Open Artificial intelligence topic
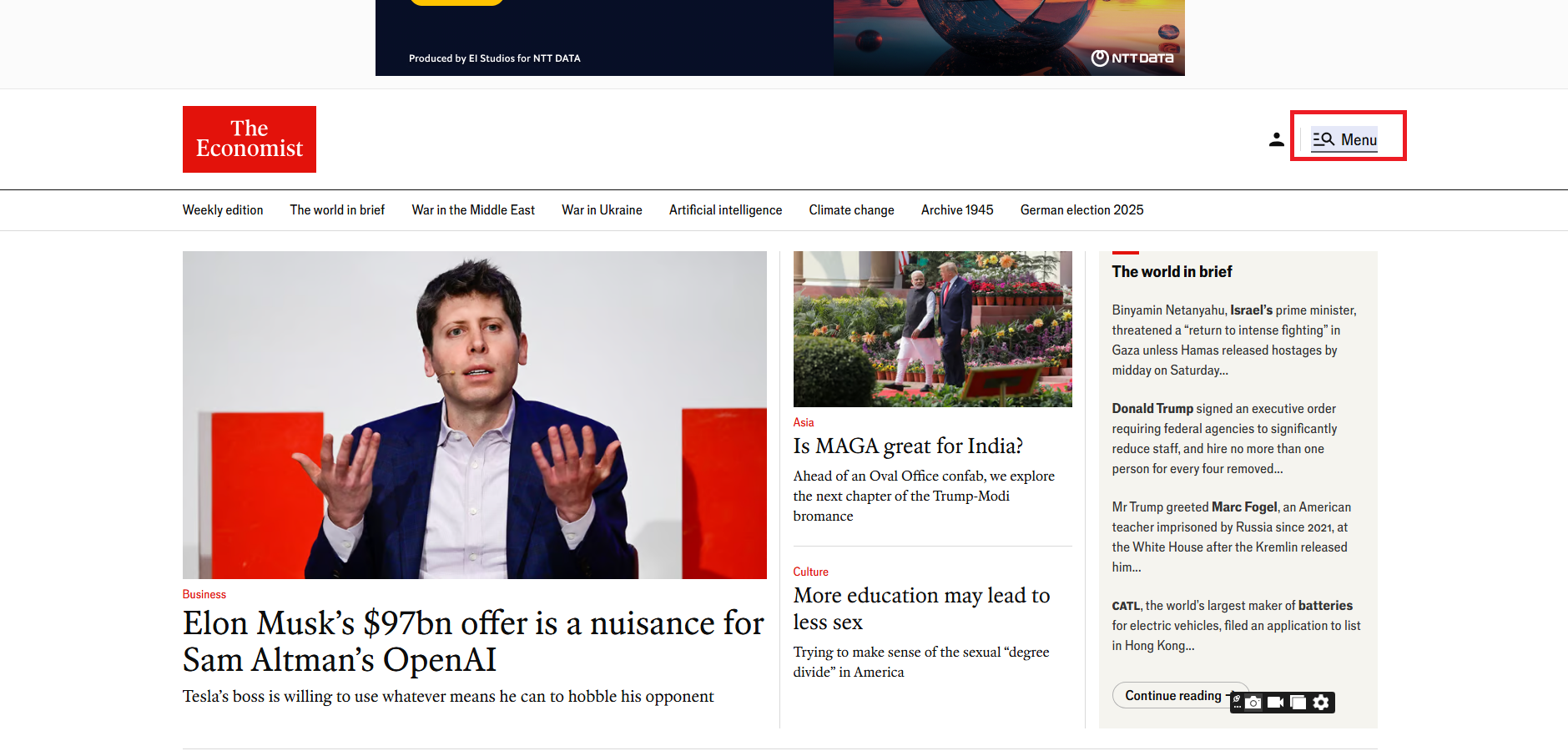 coord(725,210)
